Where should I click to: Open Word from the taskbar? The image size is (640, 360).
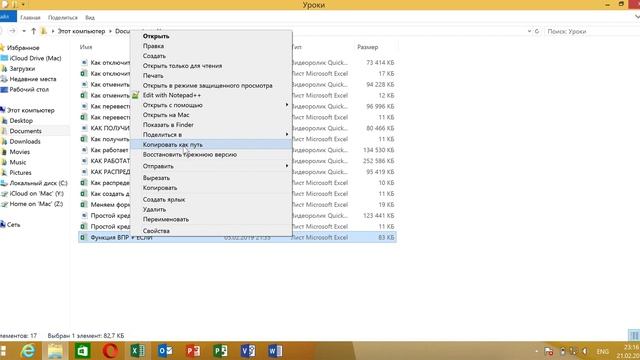coord(275,351)
